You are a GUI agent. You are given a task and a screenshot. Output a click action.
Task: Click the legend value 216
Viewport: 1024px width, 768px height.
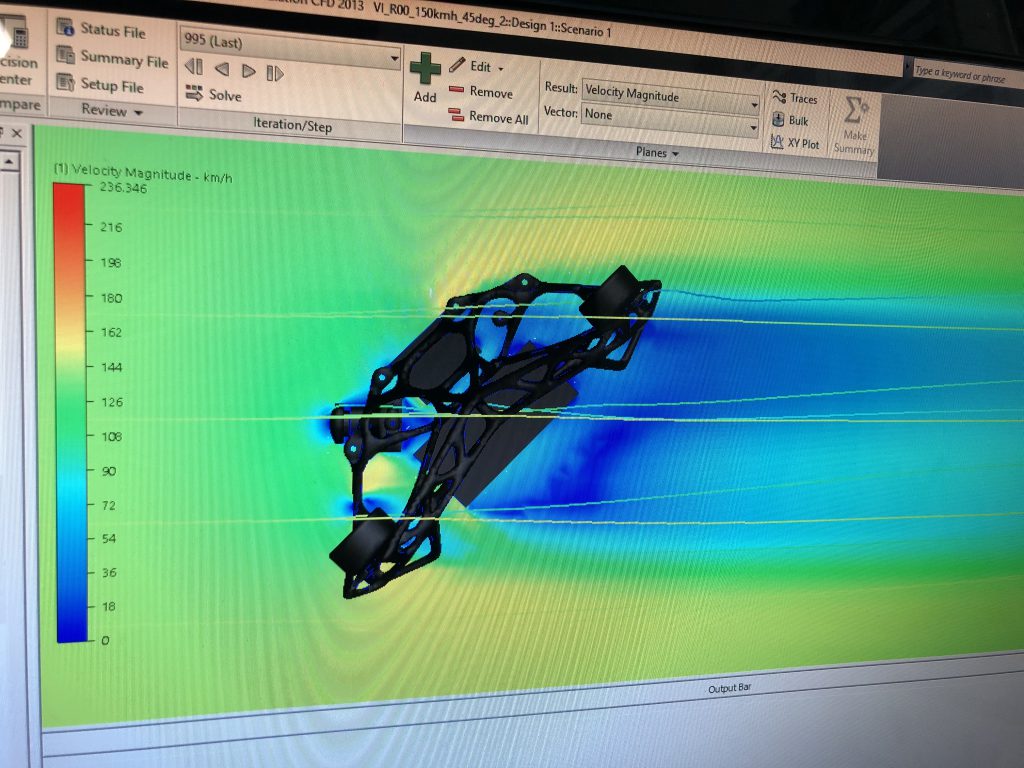[111, 227]
